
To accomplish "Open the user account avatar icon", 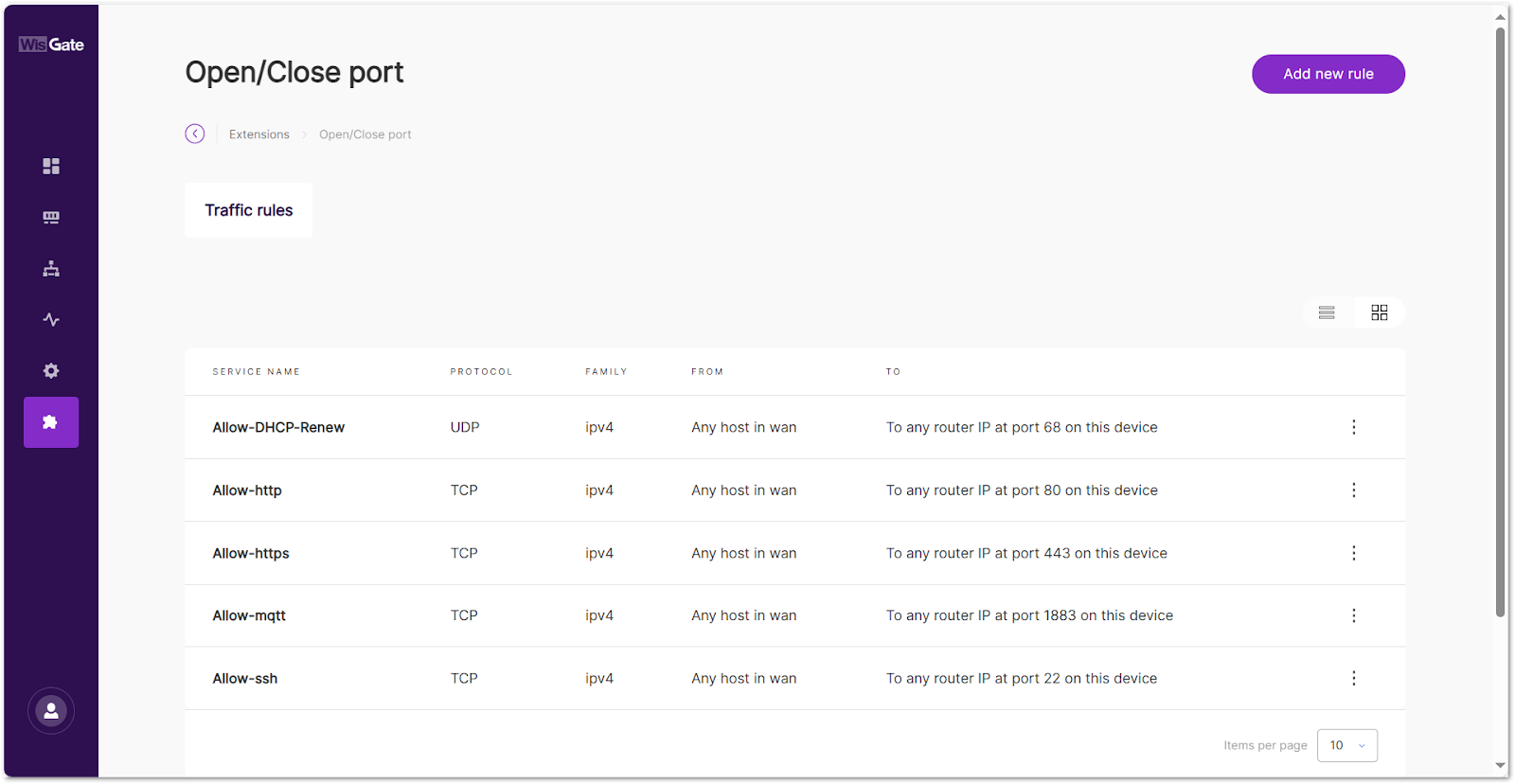I will click(51, 711).
